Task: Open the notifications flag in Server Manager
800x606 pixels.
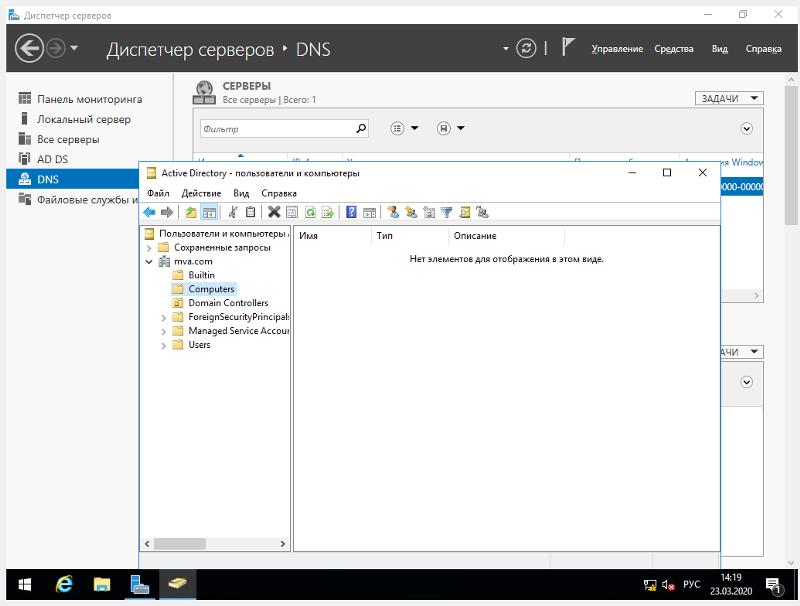Action: tap(568, 47)
